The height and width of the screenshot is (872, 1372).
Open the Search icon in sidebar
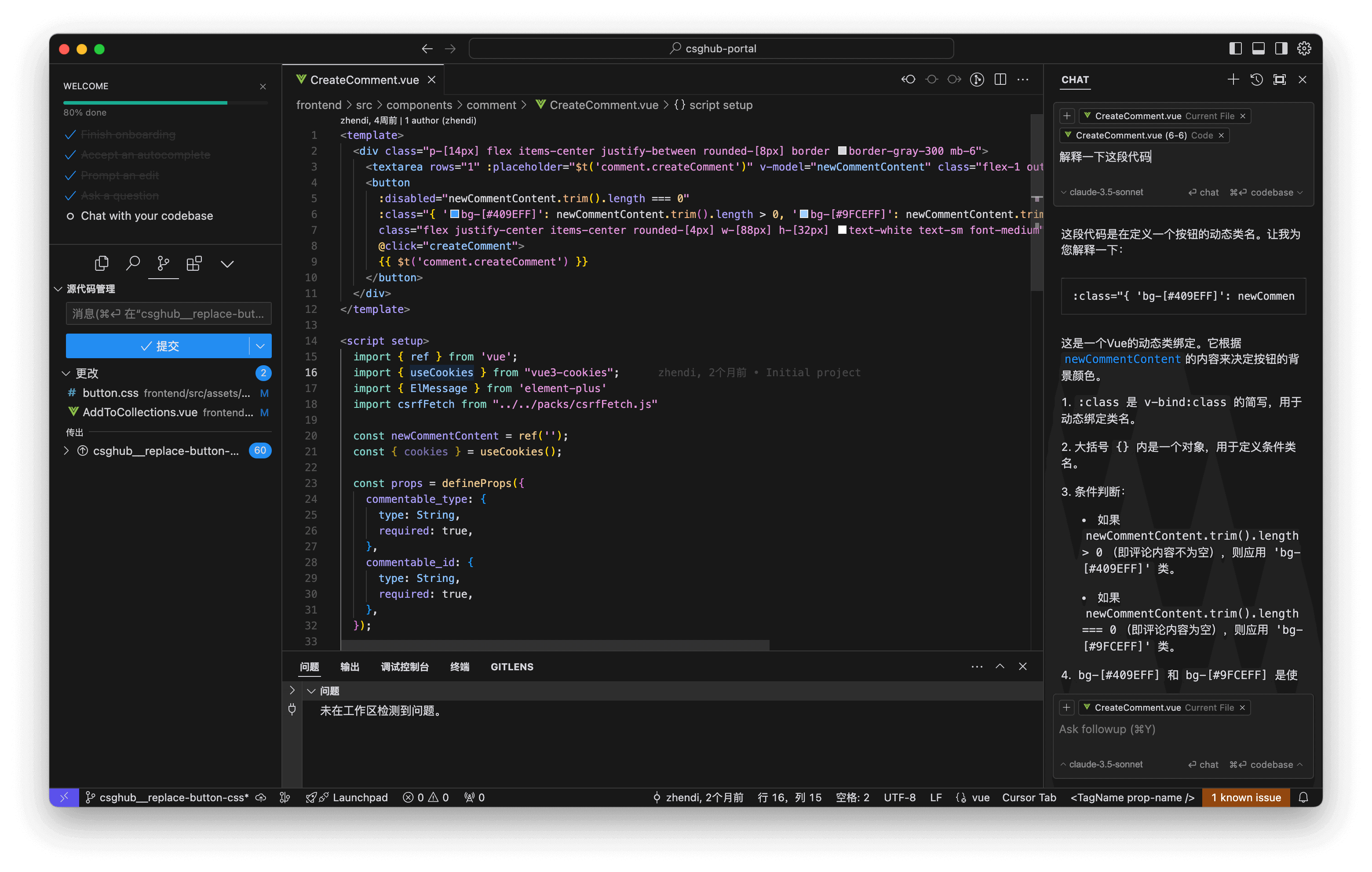click(x=133, y=263)
